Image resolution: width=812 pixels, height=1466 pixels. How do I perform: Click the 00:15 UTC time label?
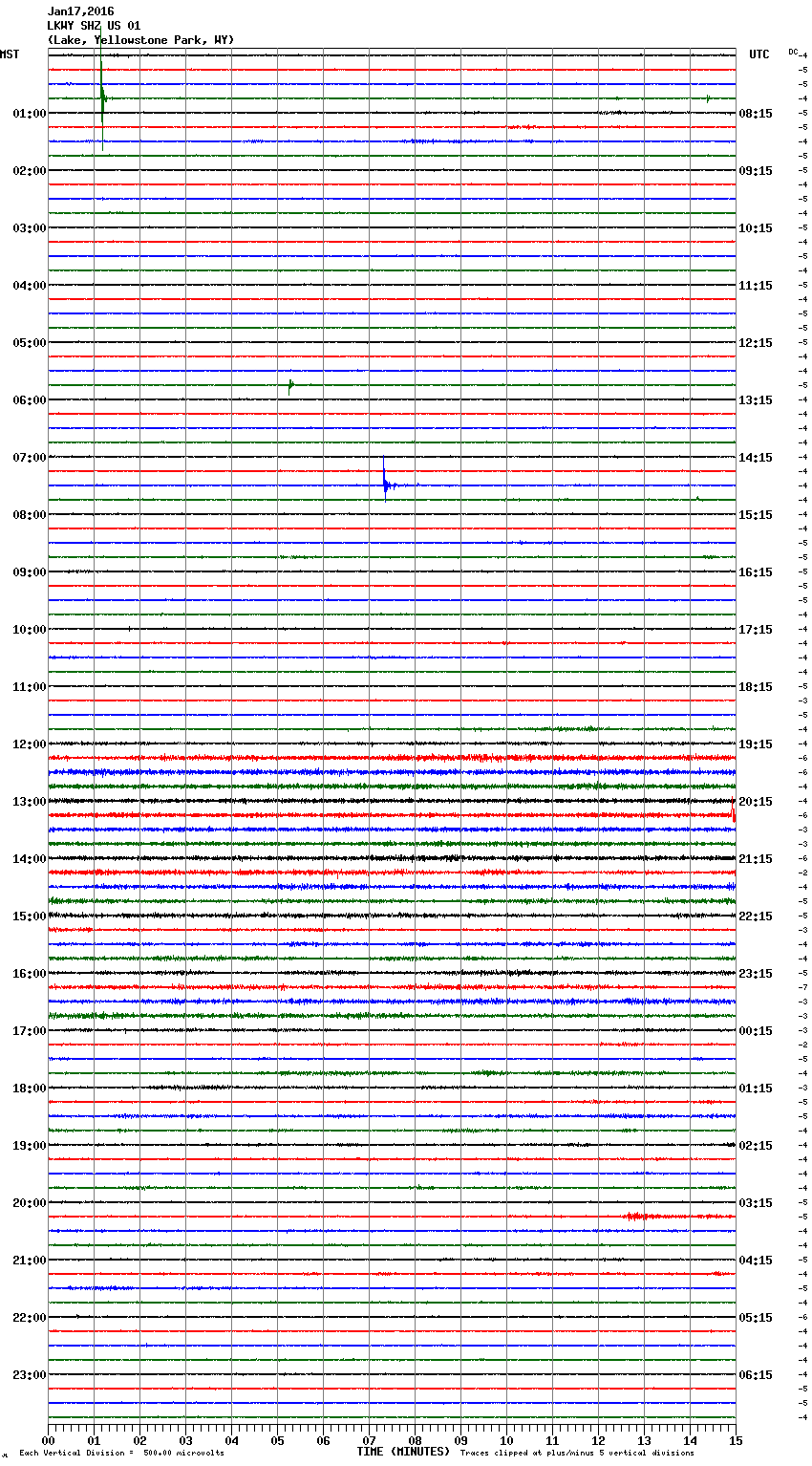756,1031
